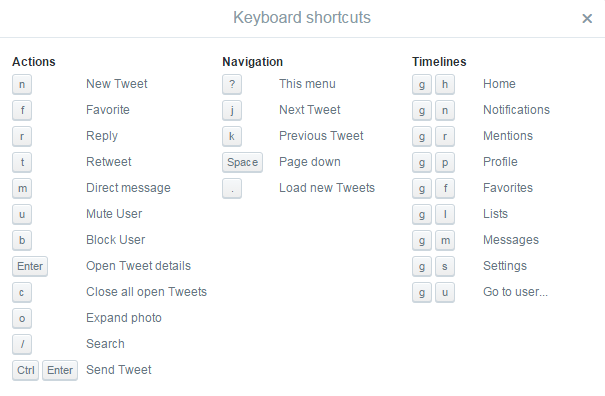Close the Keyboard shortcuts dialog
This screenshot has height=396, width=605.
pyautogui.click(x=587, y=19)
